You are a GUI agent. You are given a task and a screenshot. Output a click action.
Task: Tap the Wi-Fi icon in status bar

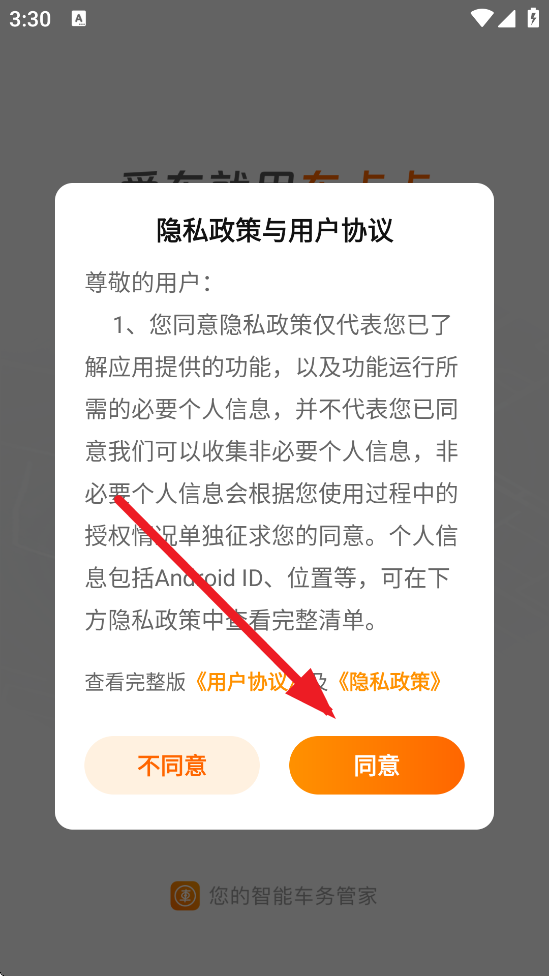482,18
